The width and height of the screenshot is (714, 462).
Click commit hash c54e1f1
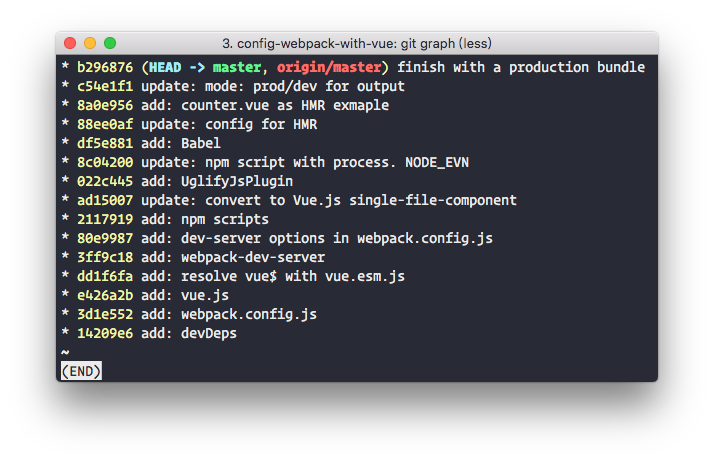[105, 87]
